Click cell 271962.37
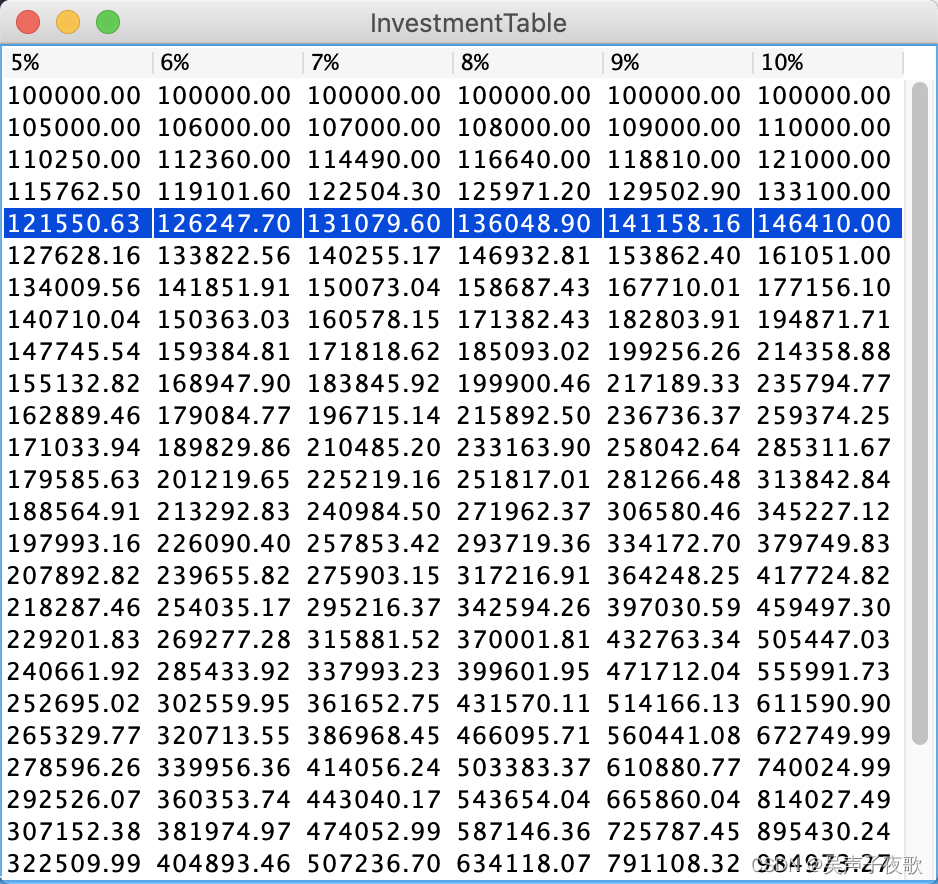 [x=528, y=511]
